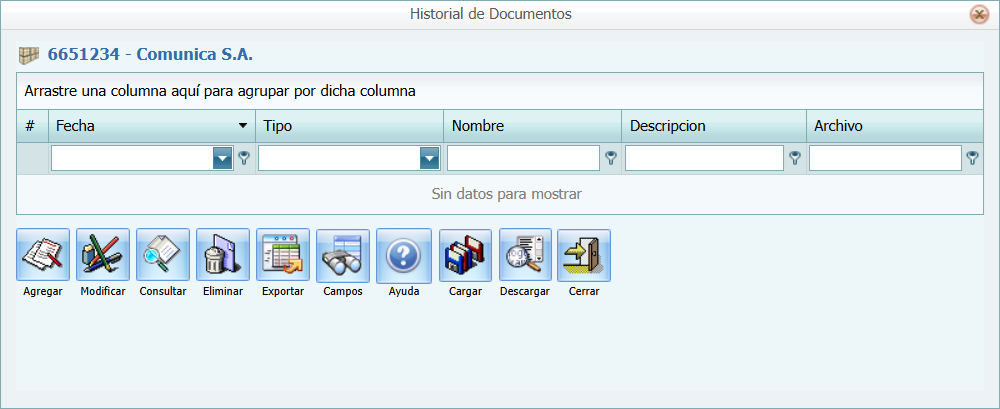Open Consultar magnifier icon
This screenshot has width=1000, height=409.
point(163,256)
